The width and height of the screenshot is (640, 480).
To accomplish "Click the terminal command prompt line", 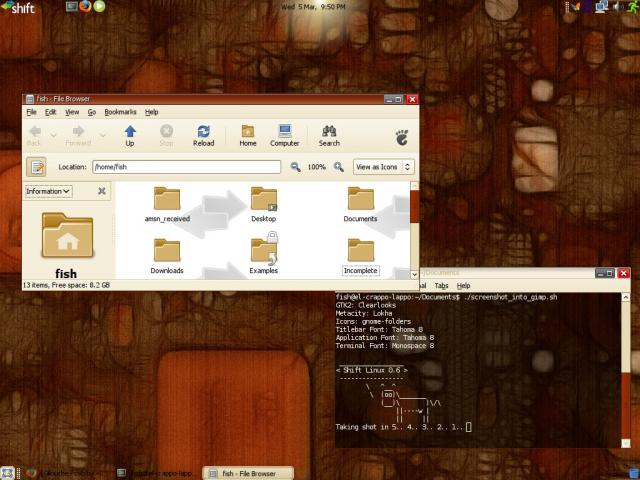I will click(447, 297).
